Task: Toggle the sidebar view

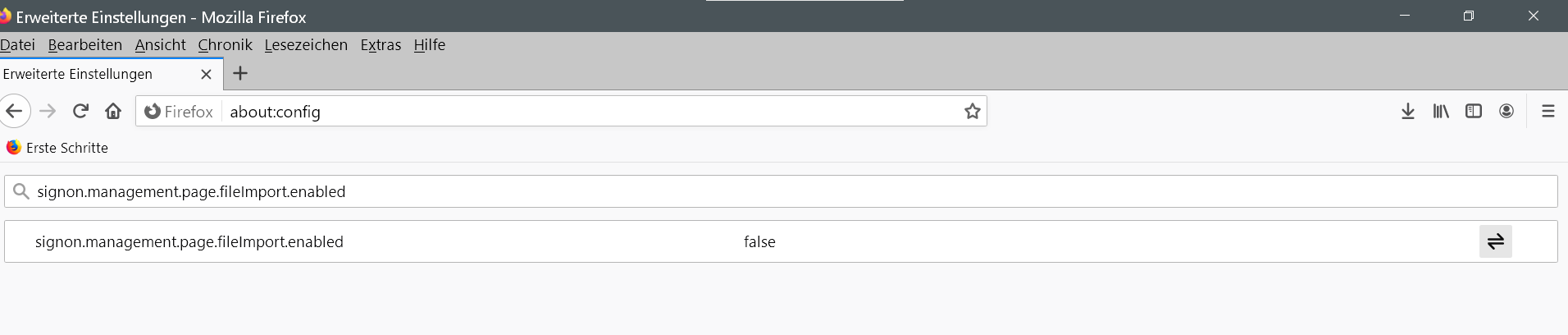Action: (x=1473, y=111)
